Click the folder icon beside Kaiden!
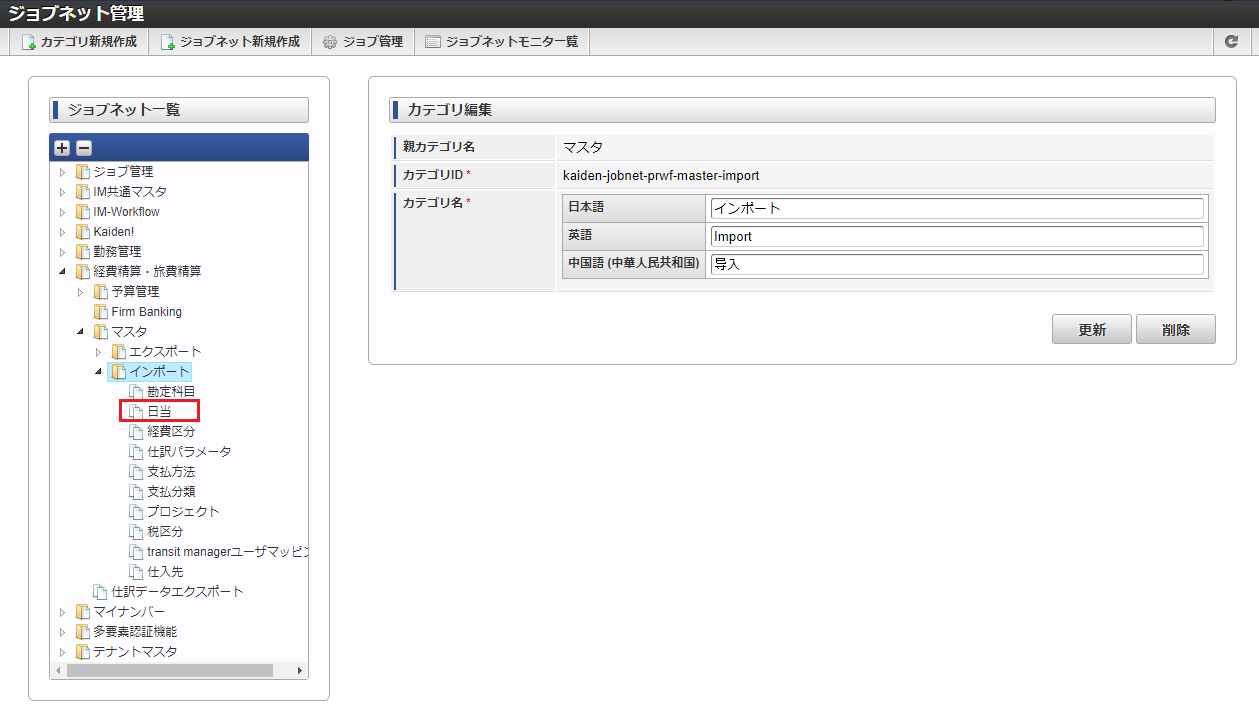 (83, 232)
